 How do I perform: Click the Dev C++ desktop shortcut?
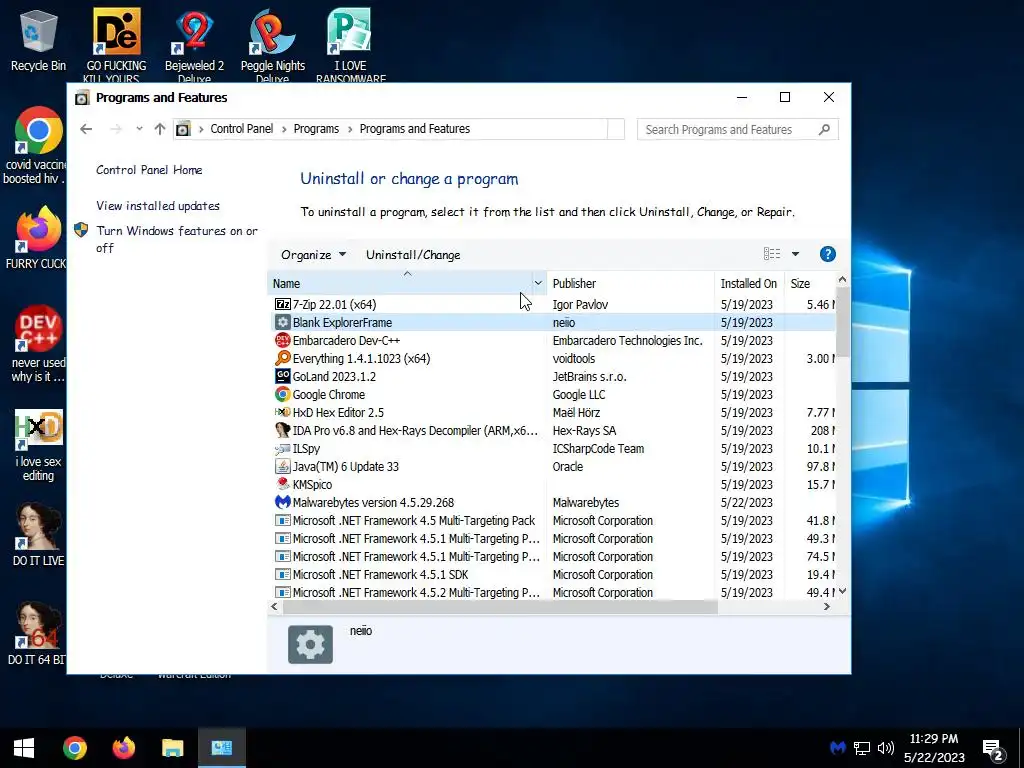pyautogui.click(x=39, y=328)
